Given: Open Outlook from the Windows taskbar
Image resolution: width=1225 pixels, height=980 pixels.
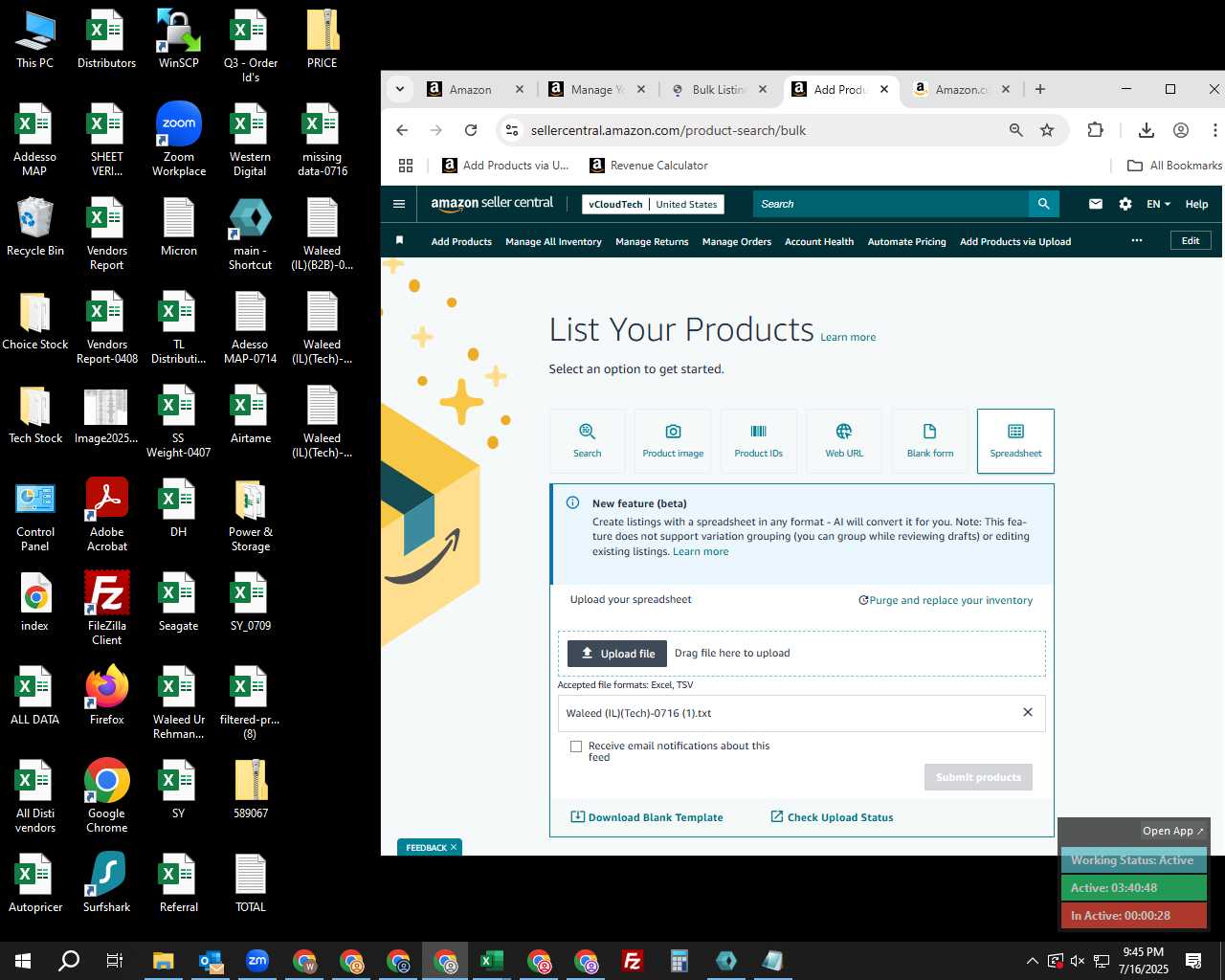Looking at the screenshot, I should [x=211, y=961].
